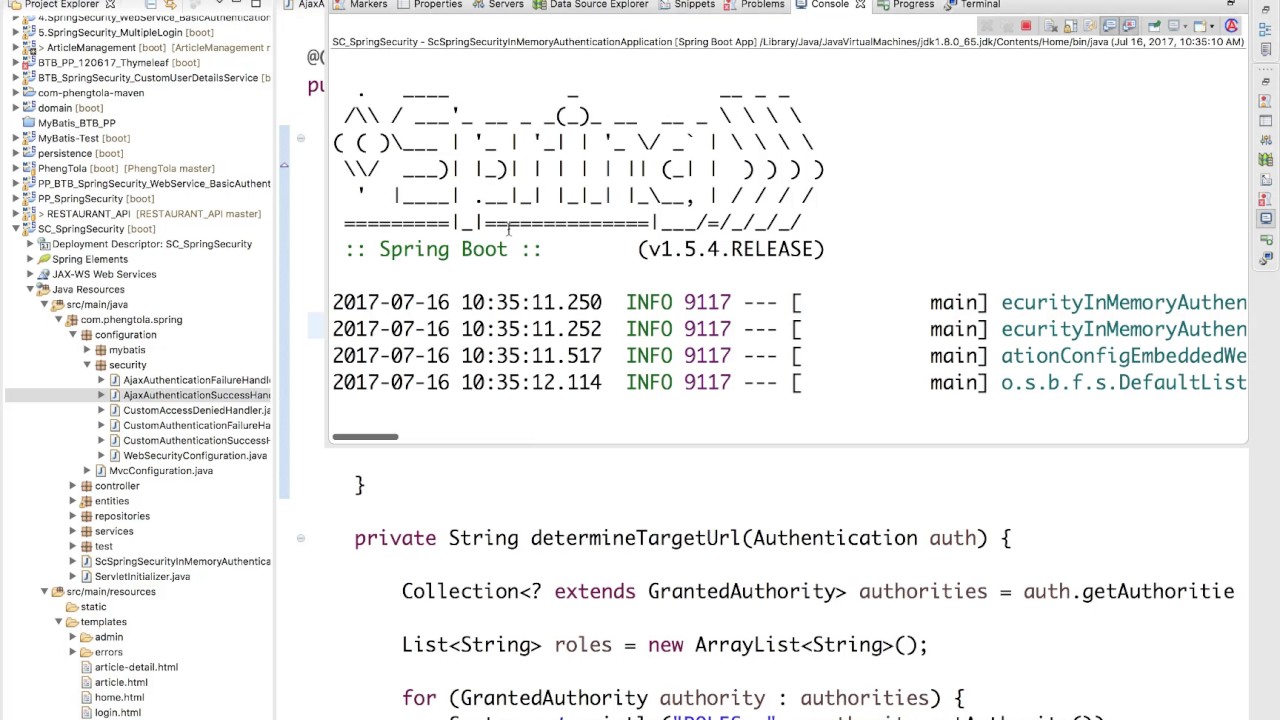The image size is (1280, 720).
Task: Expand the admin templates folder
Action: click(73, 637)
